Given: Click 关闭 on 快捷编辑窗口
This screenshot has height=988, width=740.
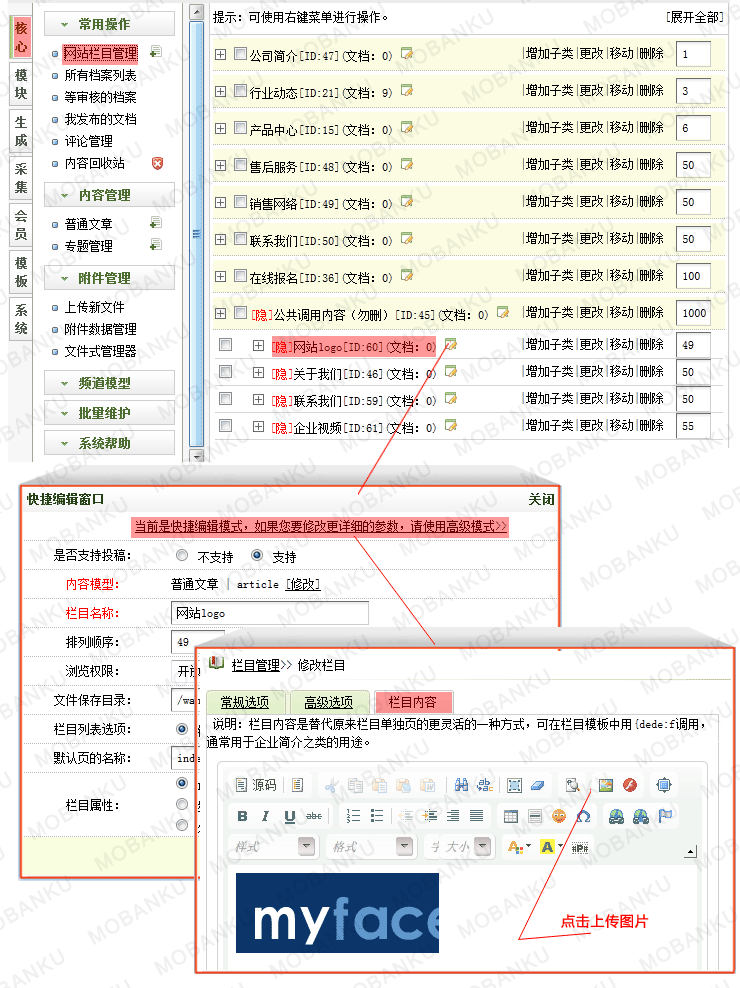Looking at the screenshot, I should click(541, 500).
